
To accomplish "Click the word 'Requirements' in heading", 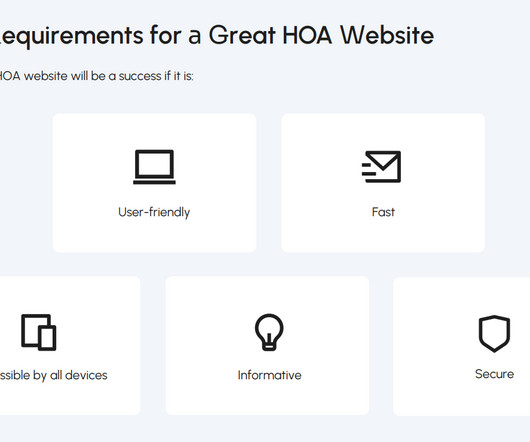I will tap(72, 36).
